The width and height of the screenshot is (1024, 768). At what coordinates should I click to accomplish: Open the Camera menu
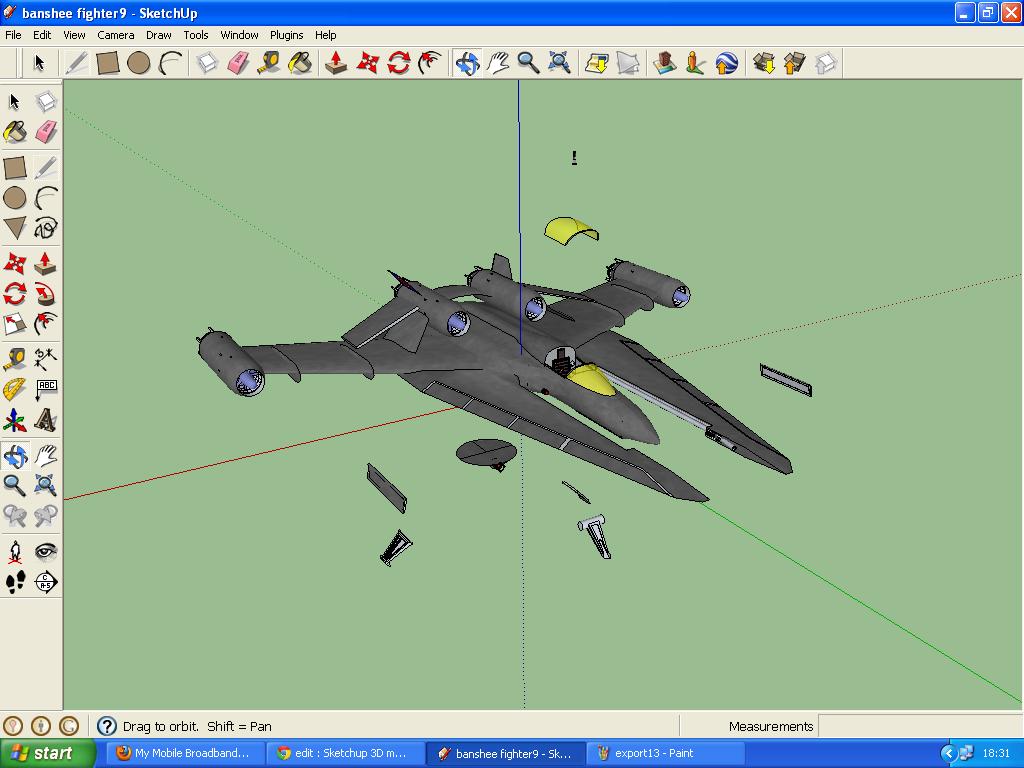click(116, 35)
